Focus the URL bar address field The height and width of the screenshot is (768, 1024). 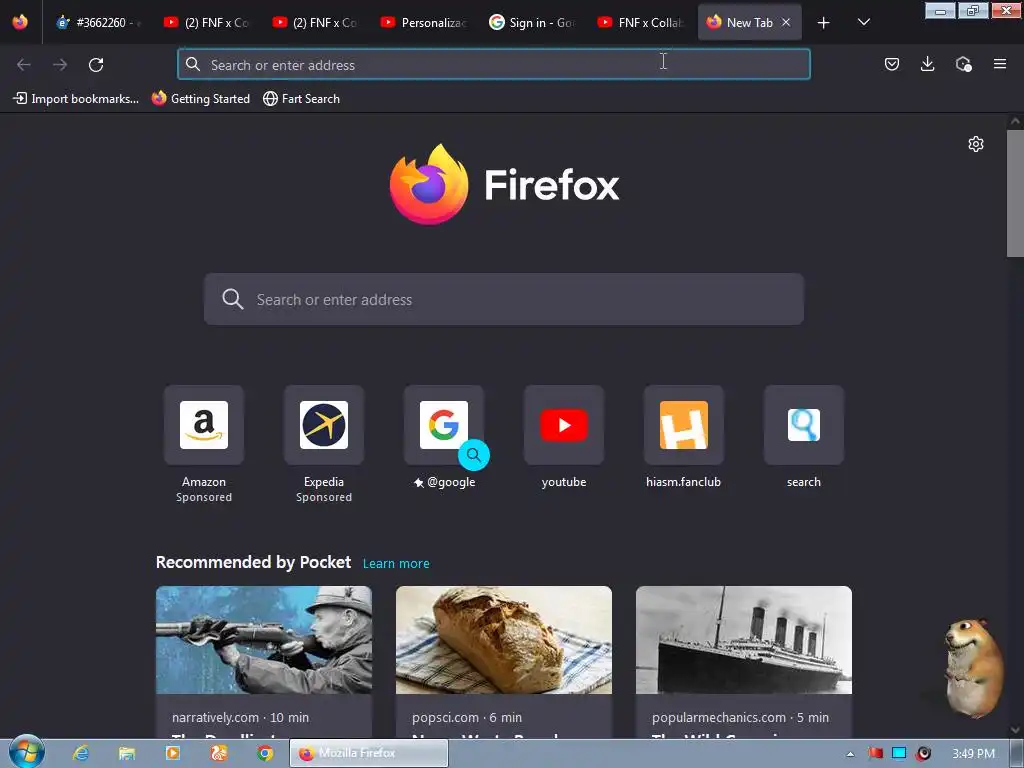click(x=494, y=65)
